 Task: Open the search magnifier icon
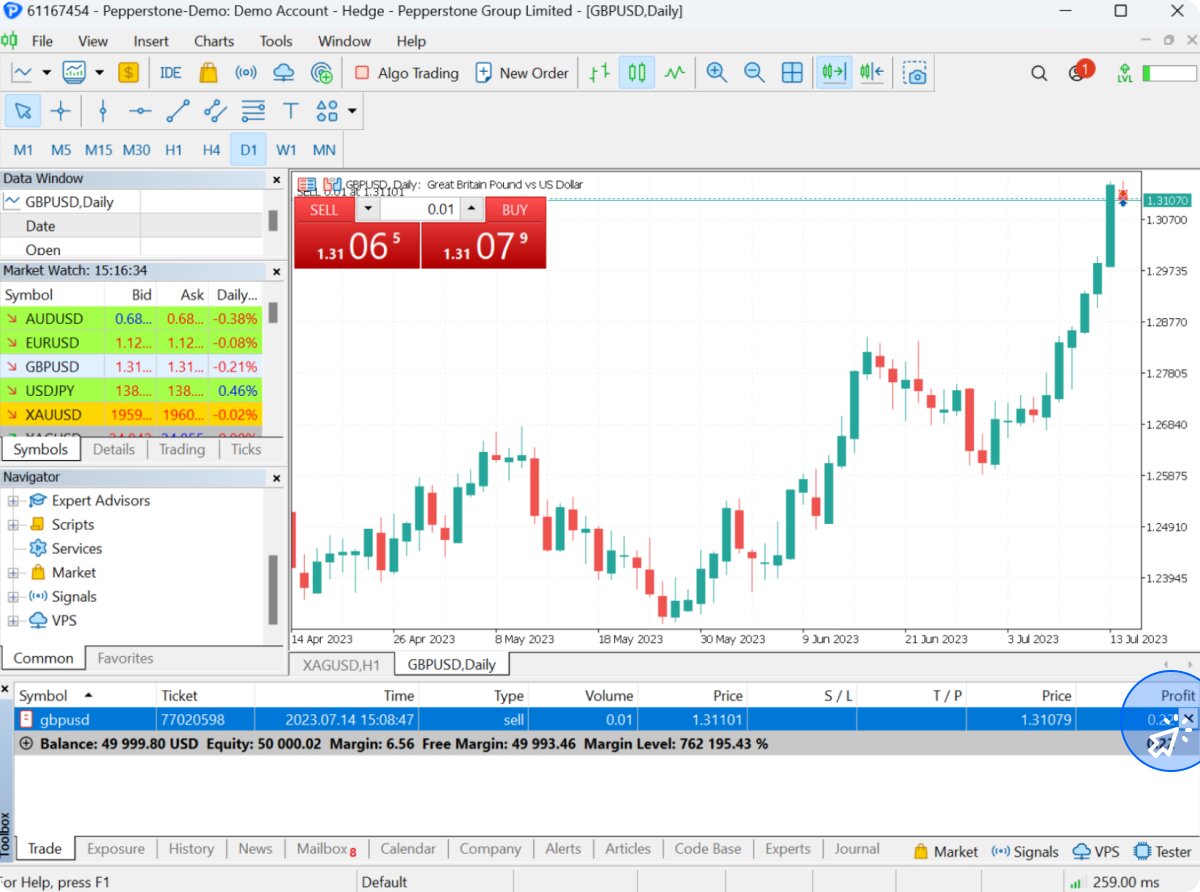click(x=1039, y=73)
